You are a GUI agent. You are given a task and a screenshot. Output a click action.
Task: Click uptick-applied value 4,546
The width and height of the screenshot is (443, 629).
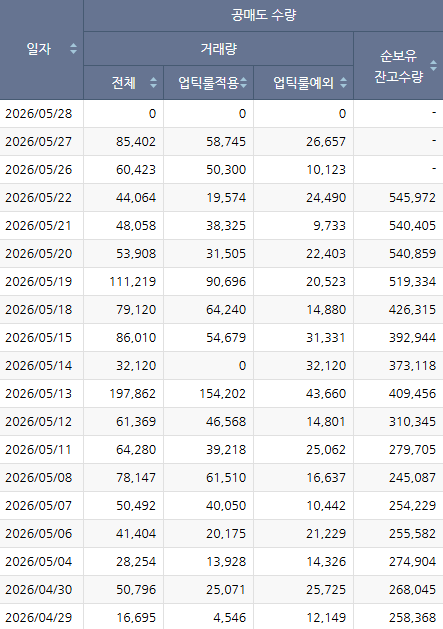click(x=230, y=618)
